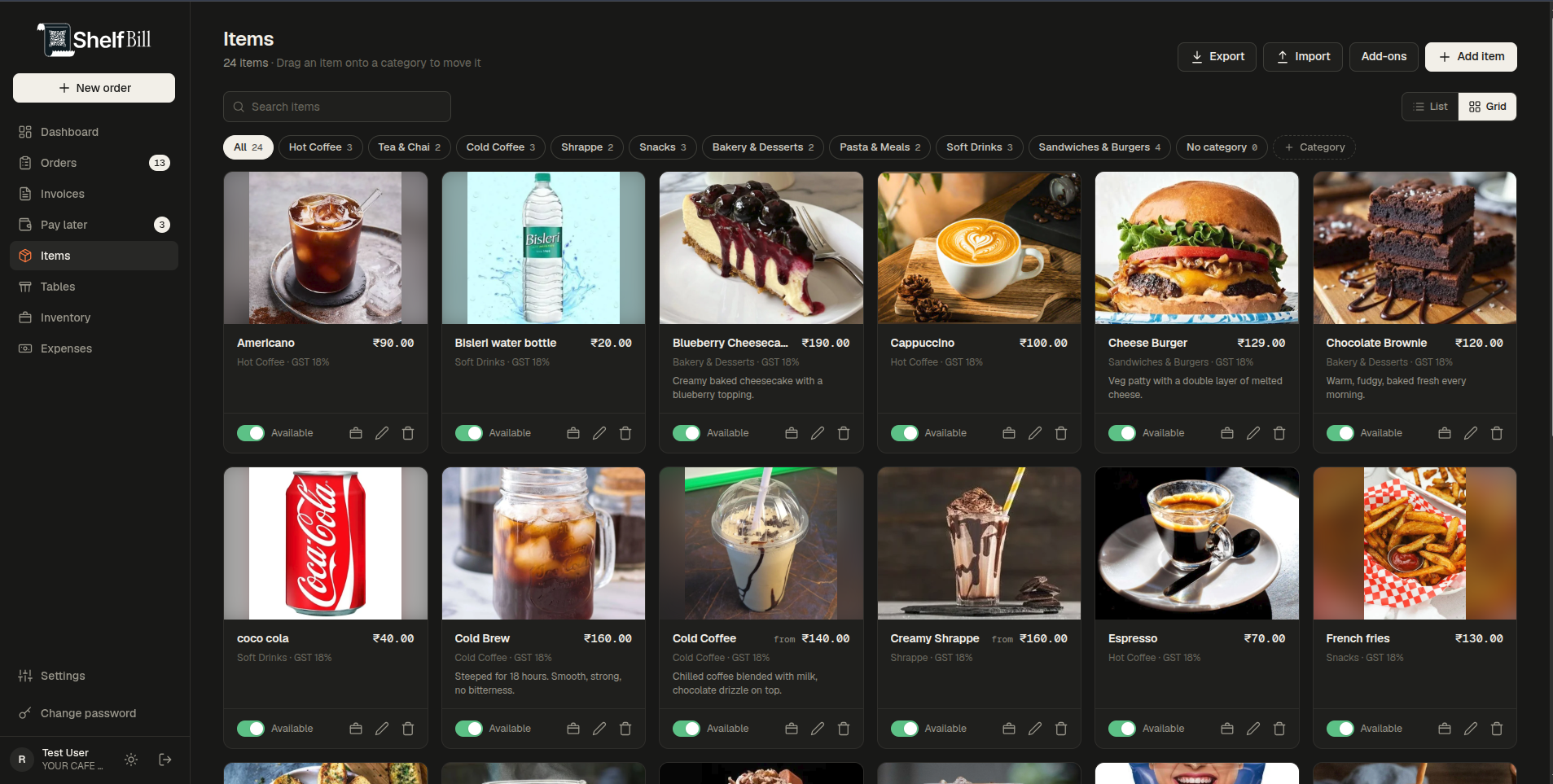Edit Cold Brew with the pencil icon

click(599, 729)
